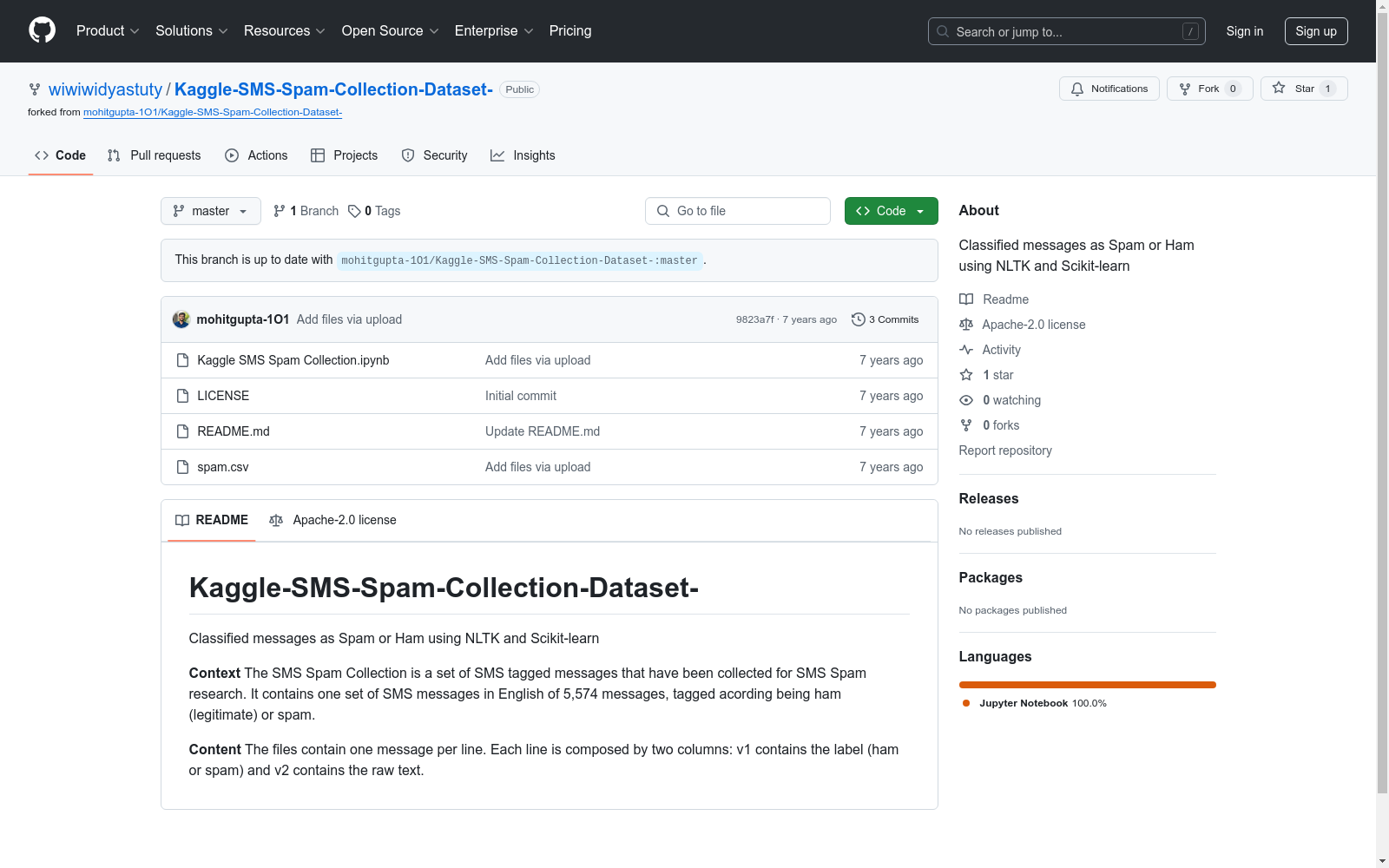1389x868 pixels.
Task: Click the notifications bell icon
Action: (1077, 89)
